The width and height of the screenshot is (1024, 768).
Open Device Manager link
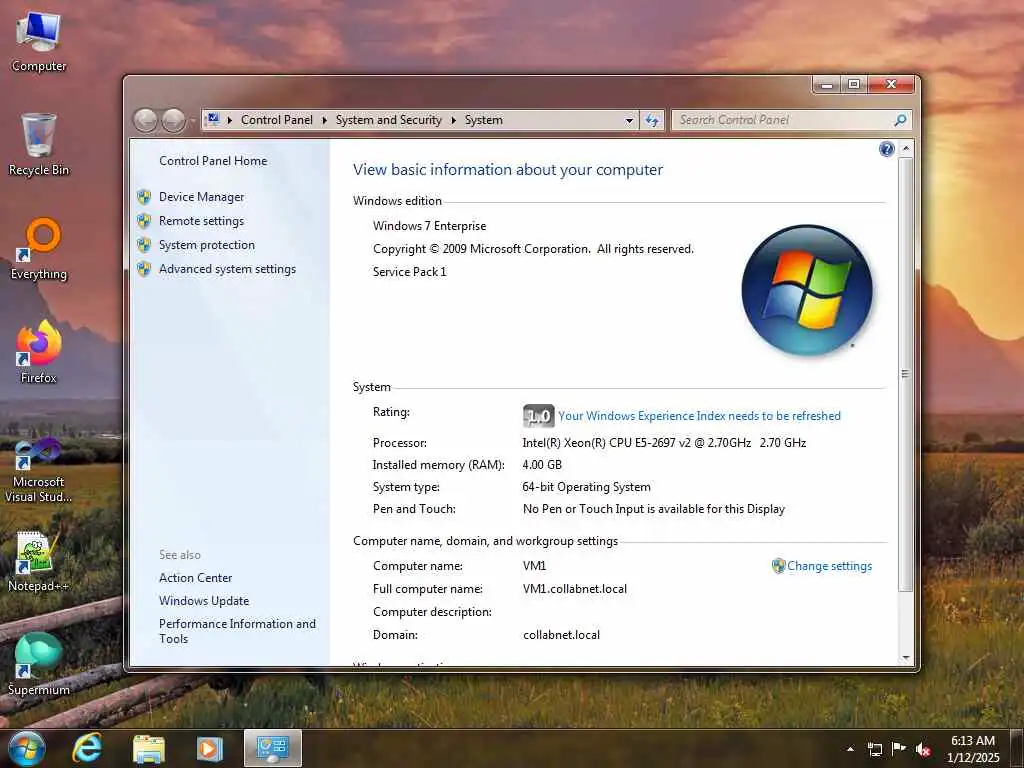[x=201, y=197]
